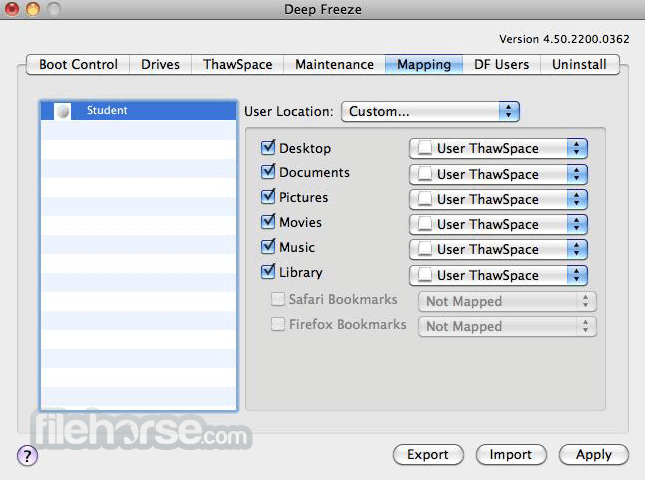Click the Export button
The height and width of the screenshot is (480, 645).
coord(428,454)
